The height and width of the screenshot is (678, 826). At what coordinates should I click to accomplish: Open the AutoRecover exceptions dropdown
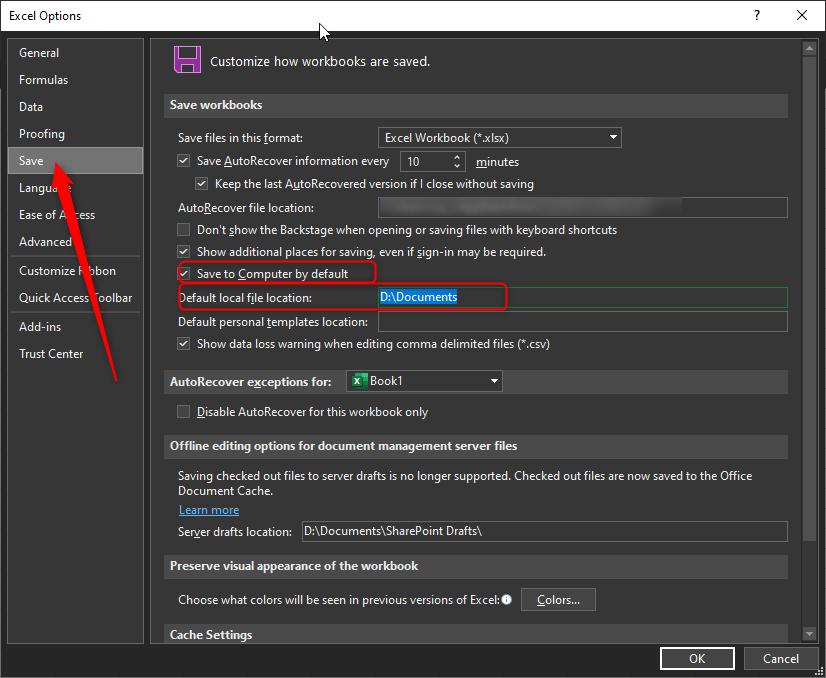493,381
